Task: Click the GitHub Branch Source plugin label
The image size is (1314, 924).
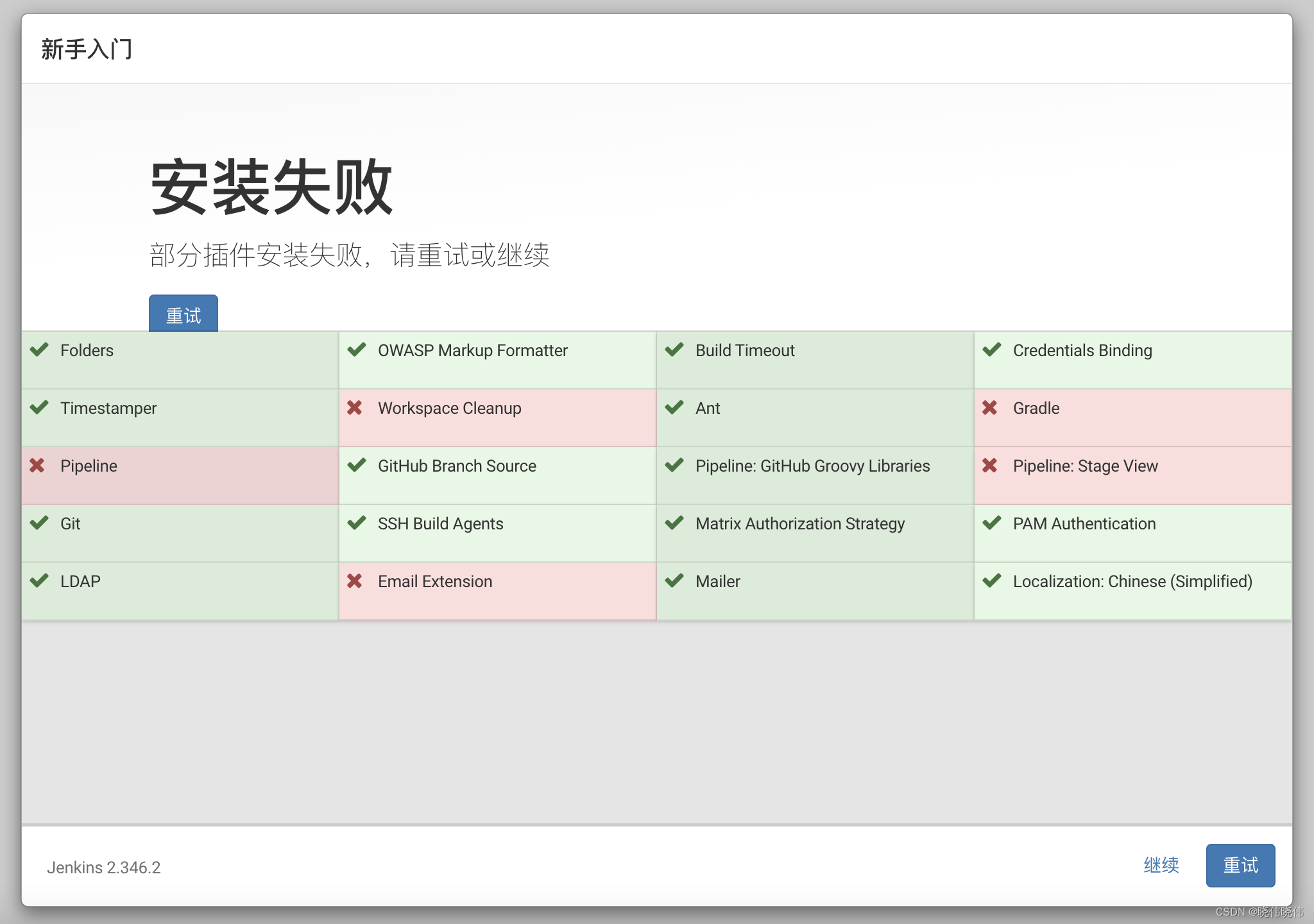Action: [457, 466]
